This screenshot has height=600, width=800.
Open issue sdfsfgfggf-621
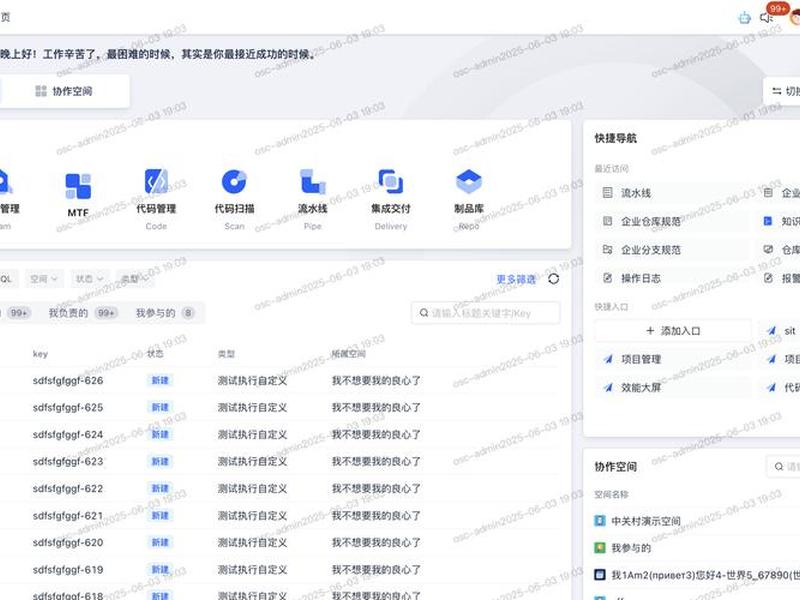coord(68,515)
